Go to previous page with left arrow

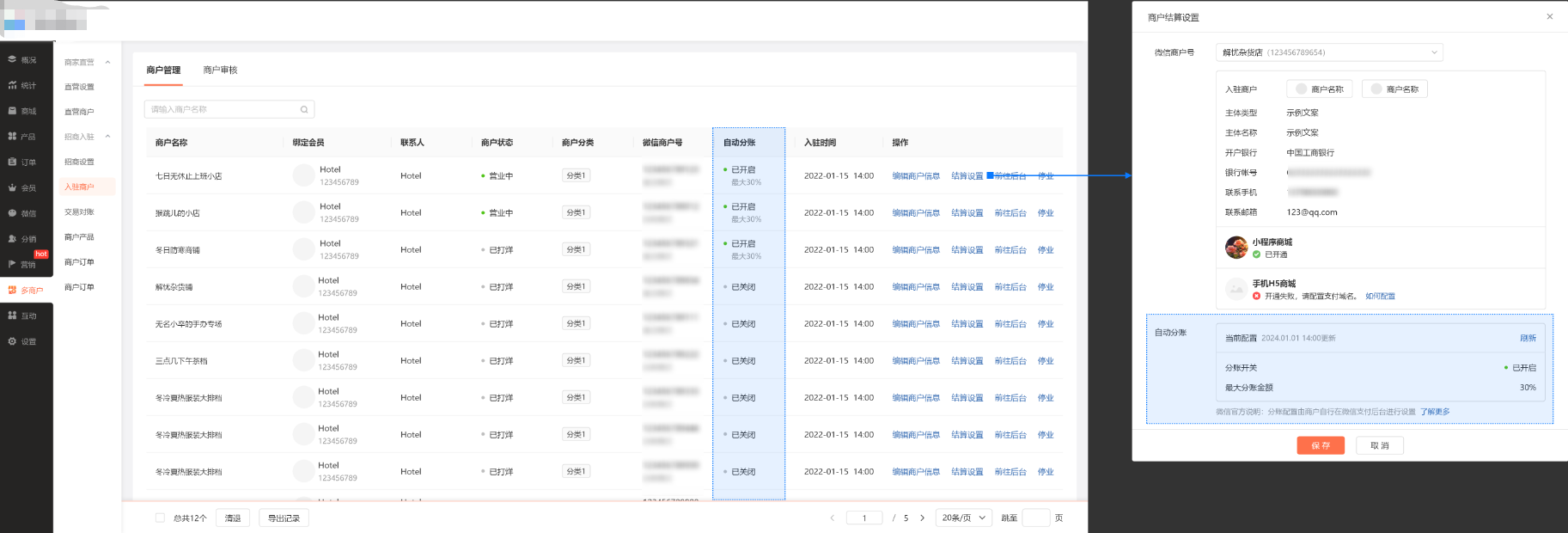pos(832,518)
